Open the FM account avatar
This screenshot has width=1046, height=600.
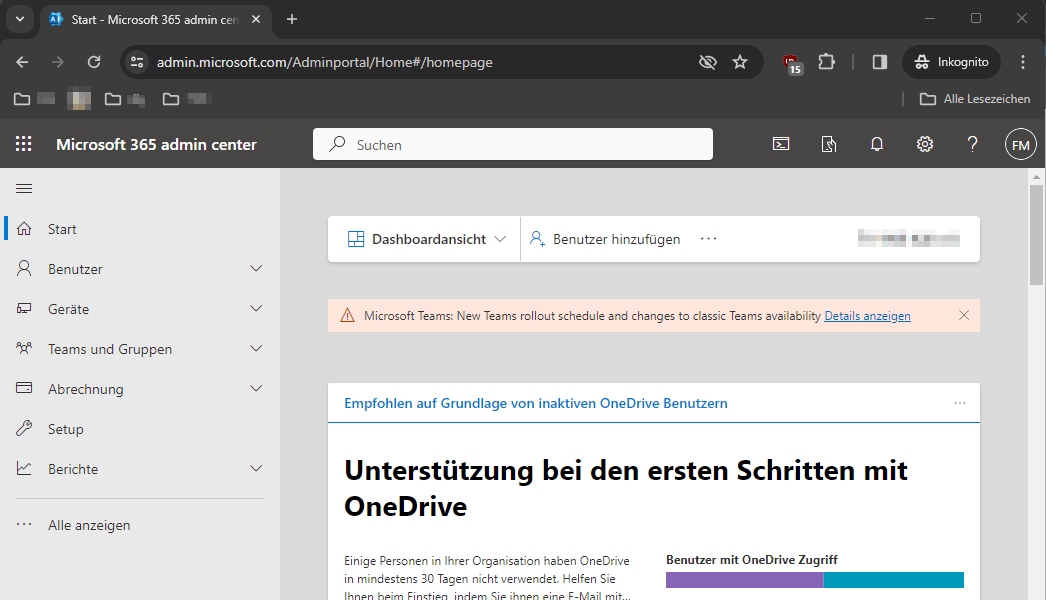pyautogui.click(x=1021, y=145)
